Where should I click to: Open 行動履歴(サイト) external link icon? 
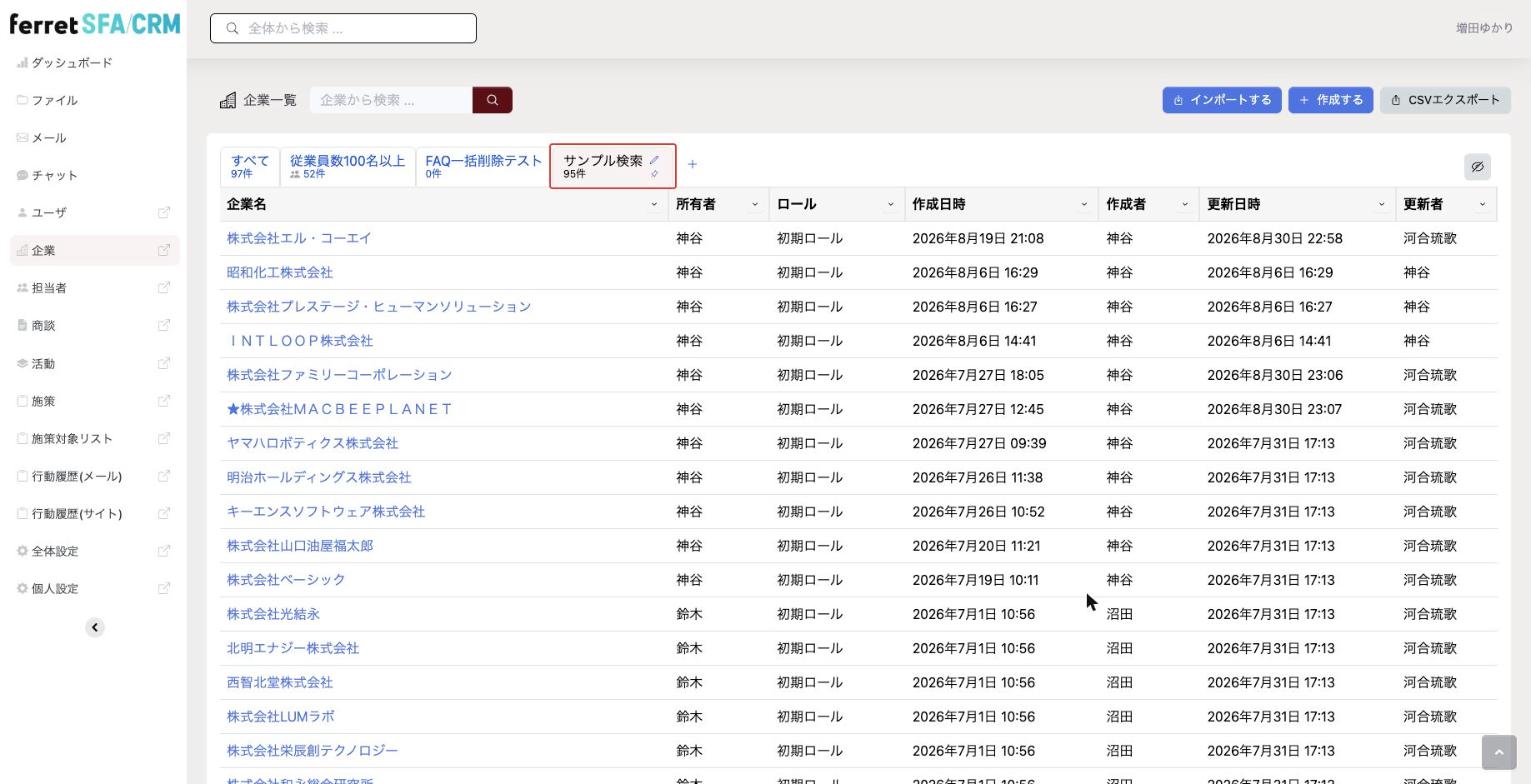click(164, 513)
